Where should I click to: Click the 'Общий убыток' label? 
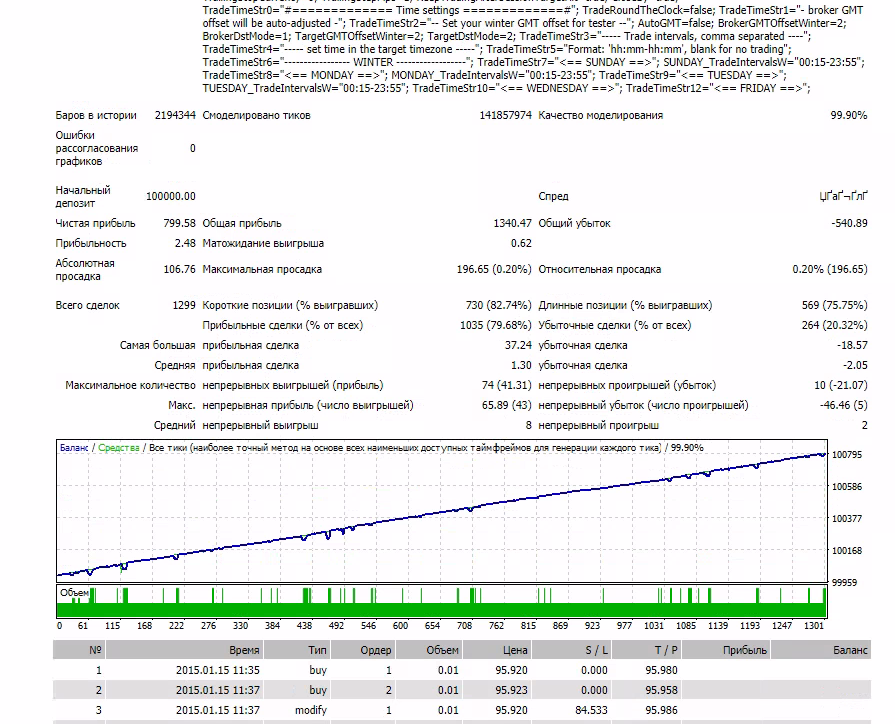[x=574, y=223]
